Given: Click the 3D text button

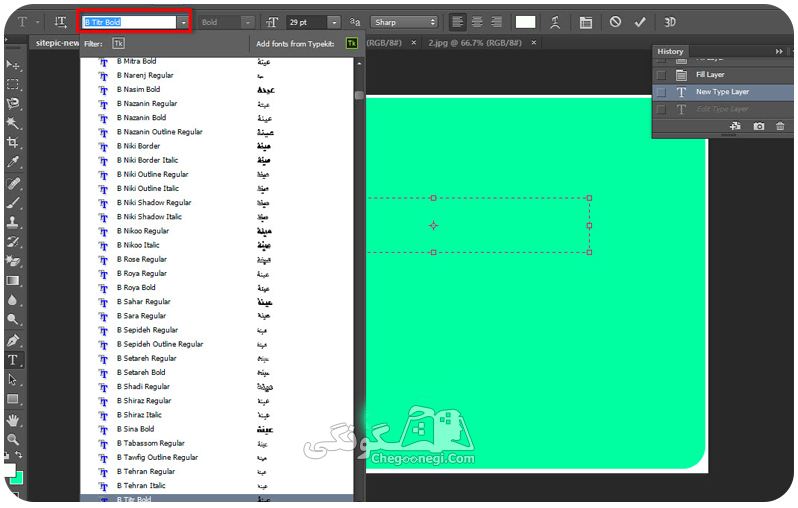Looking at the screenshot, I should (670, 22).
